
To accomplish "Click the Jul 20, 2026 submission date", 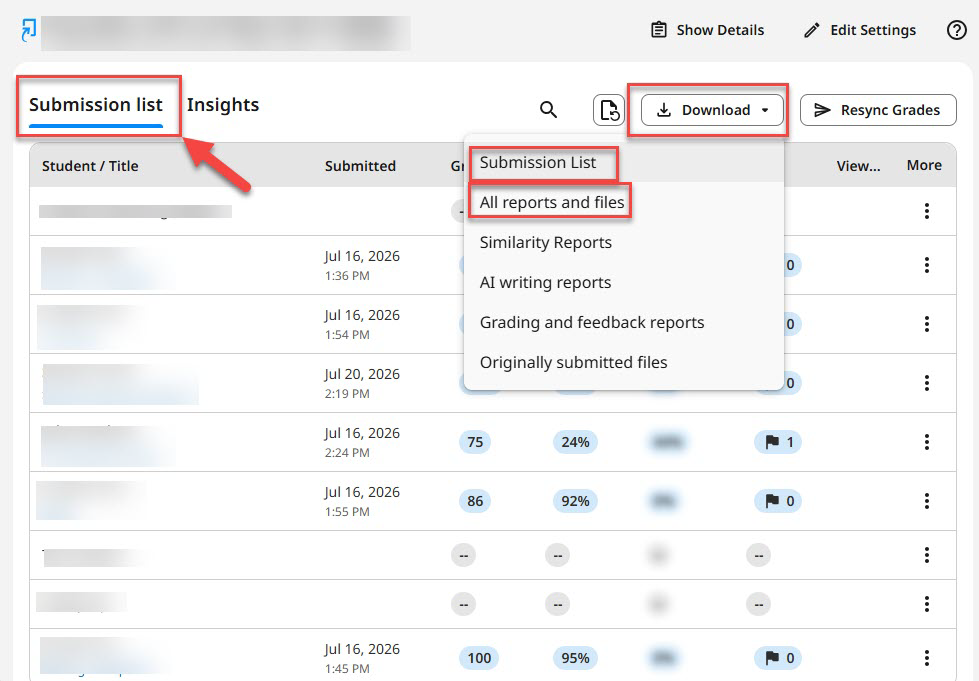I will 362,374.
